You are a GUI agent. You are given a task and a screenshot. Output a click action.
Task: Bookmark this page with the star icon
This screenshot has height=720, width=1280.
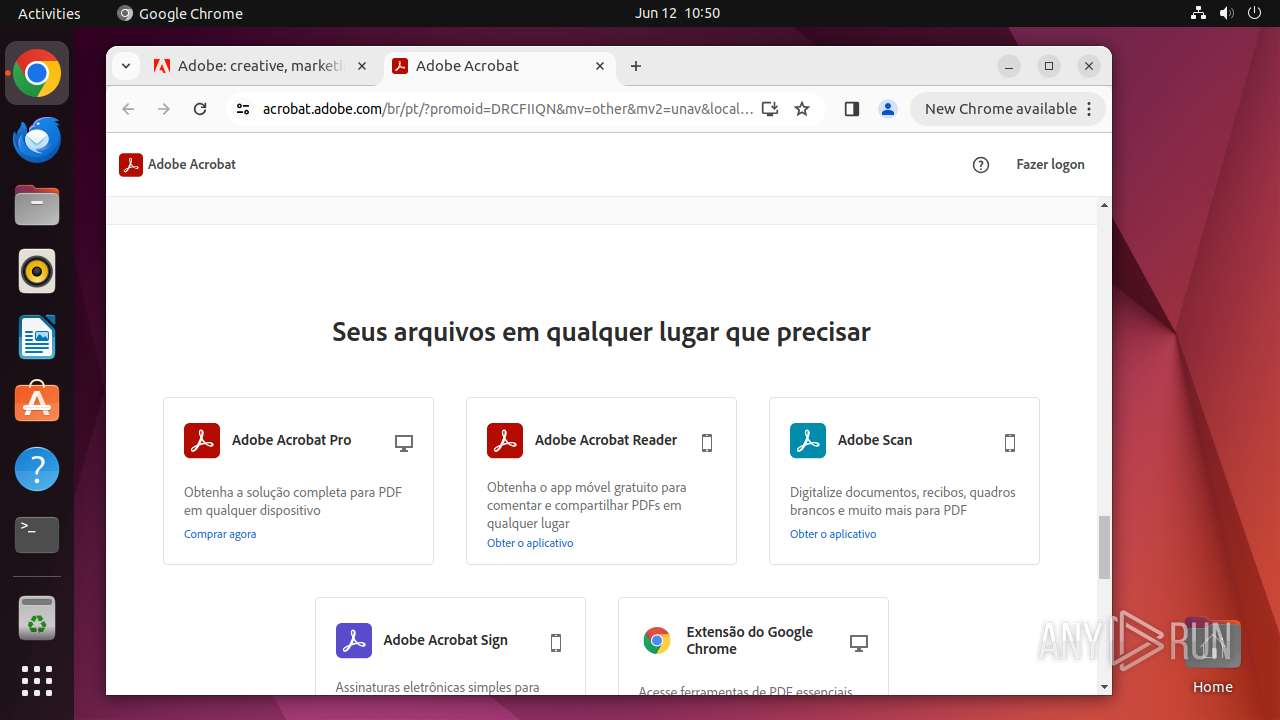click(x=802, y=109)
